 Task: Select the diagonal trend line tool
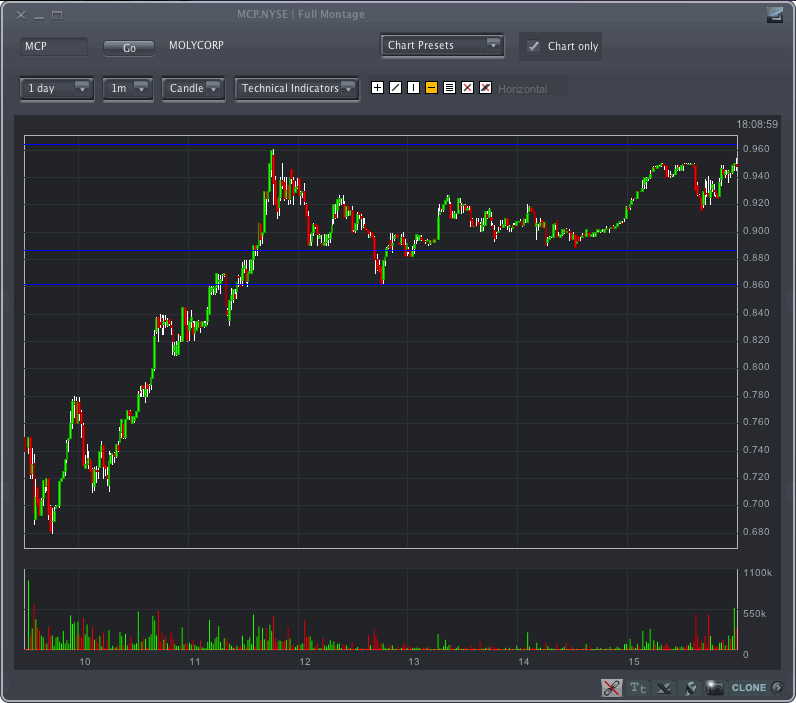pyautogui.click(x=395, y=88)
